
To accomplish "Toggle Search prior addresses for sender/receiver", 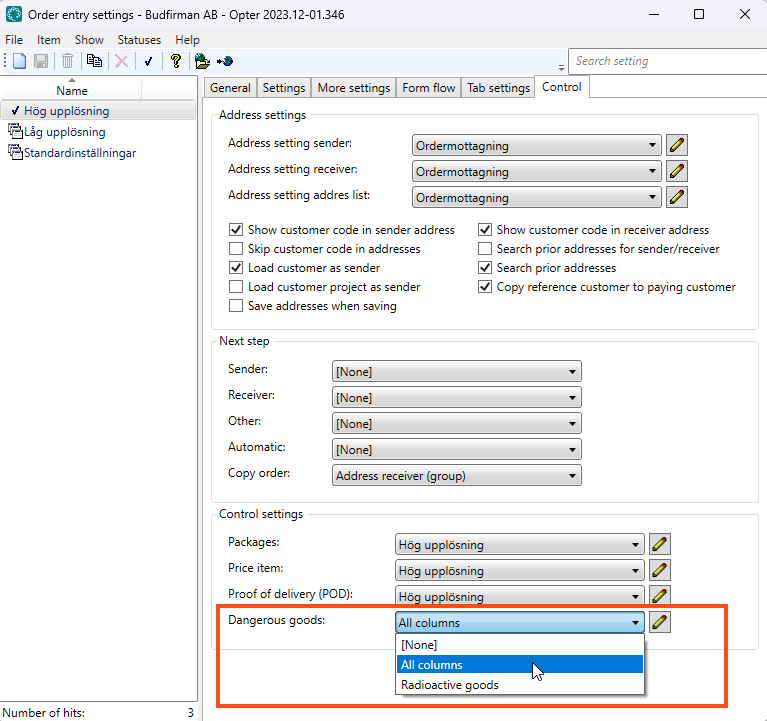I will coord(485,249).
